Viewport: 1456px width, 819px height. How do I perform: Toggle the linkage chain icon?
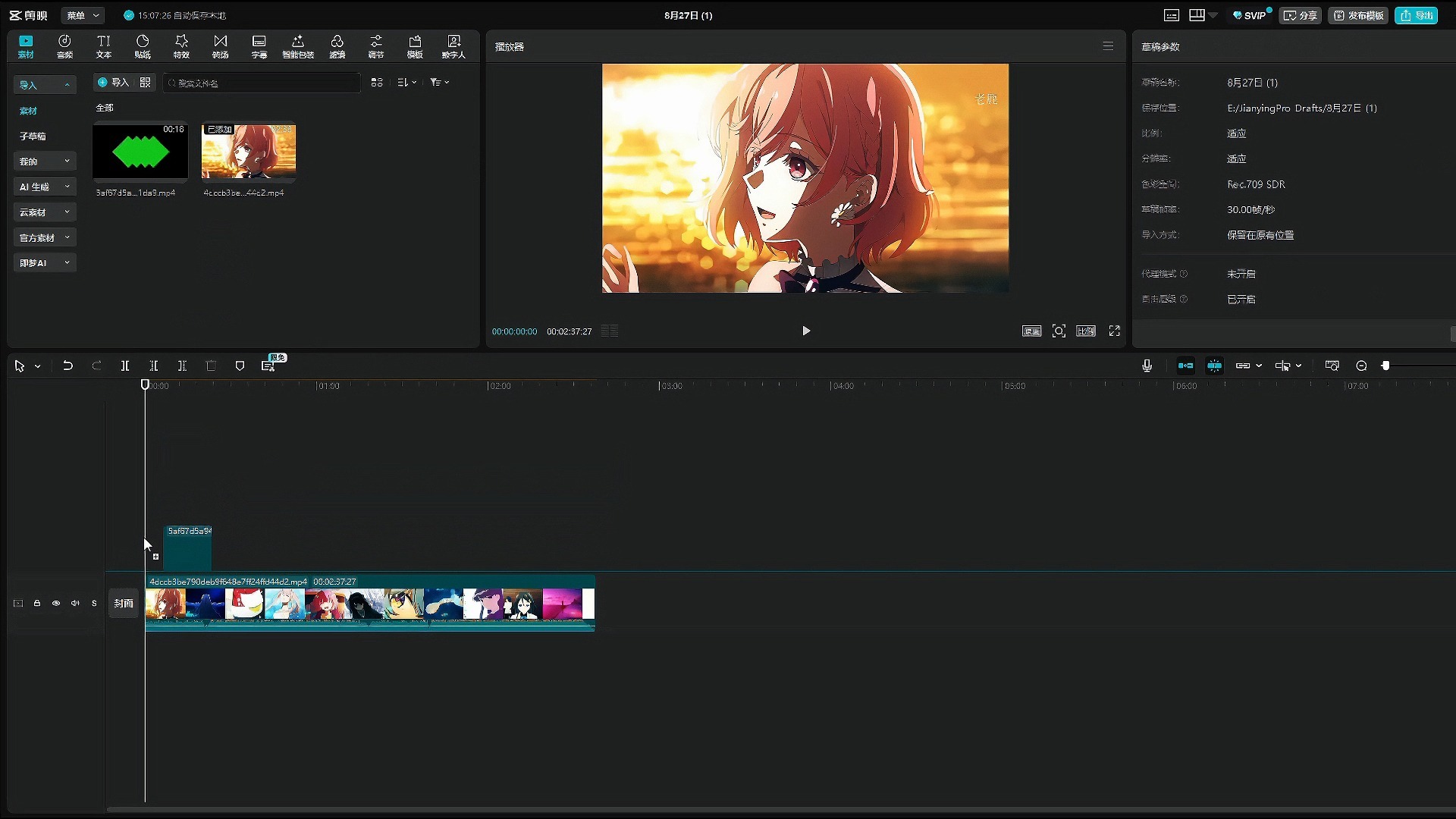[x=1243, y=366]
